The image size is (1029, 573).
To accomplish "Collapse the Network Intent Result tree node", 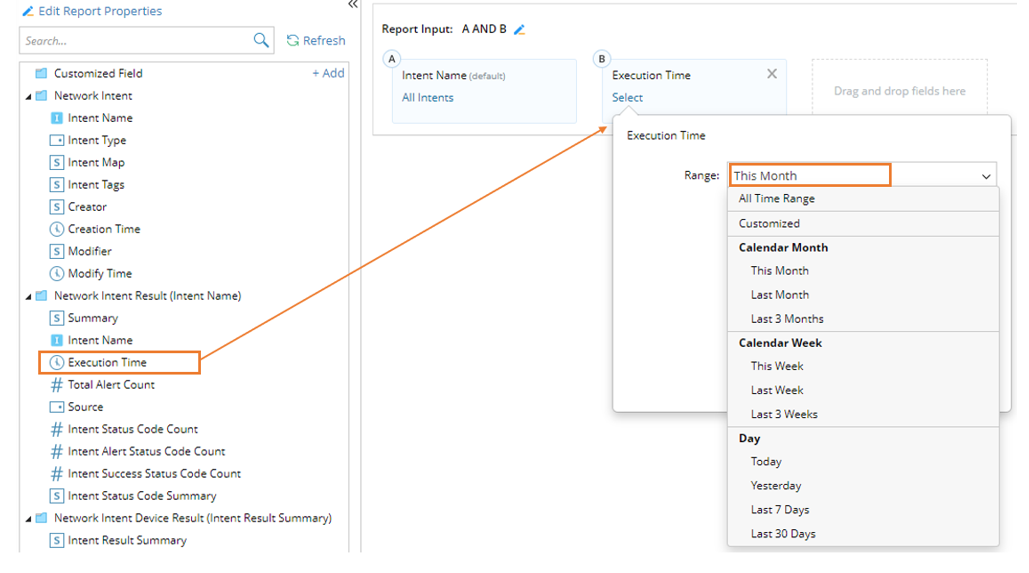I will pyautogui.click(x=28, y=297).
